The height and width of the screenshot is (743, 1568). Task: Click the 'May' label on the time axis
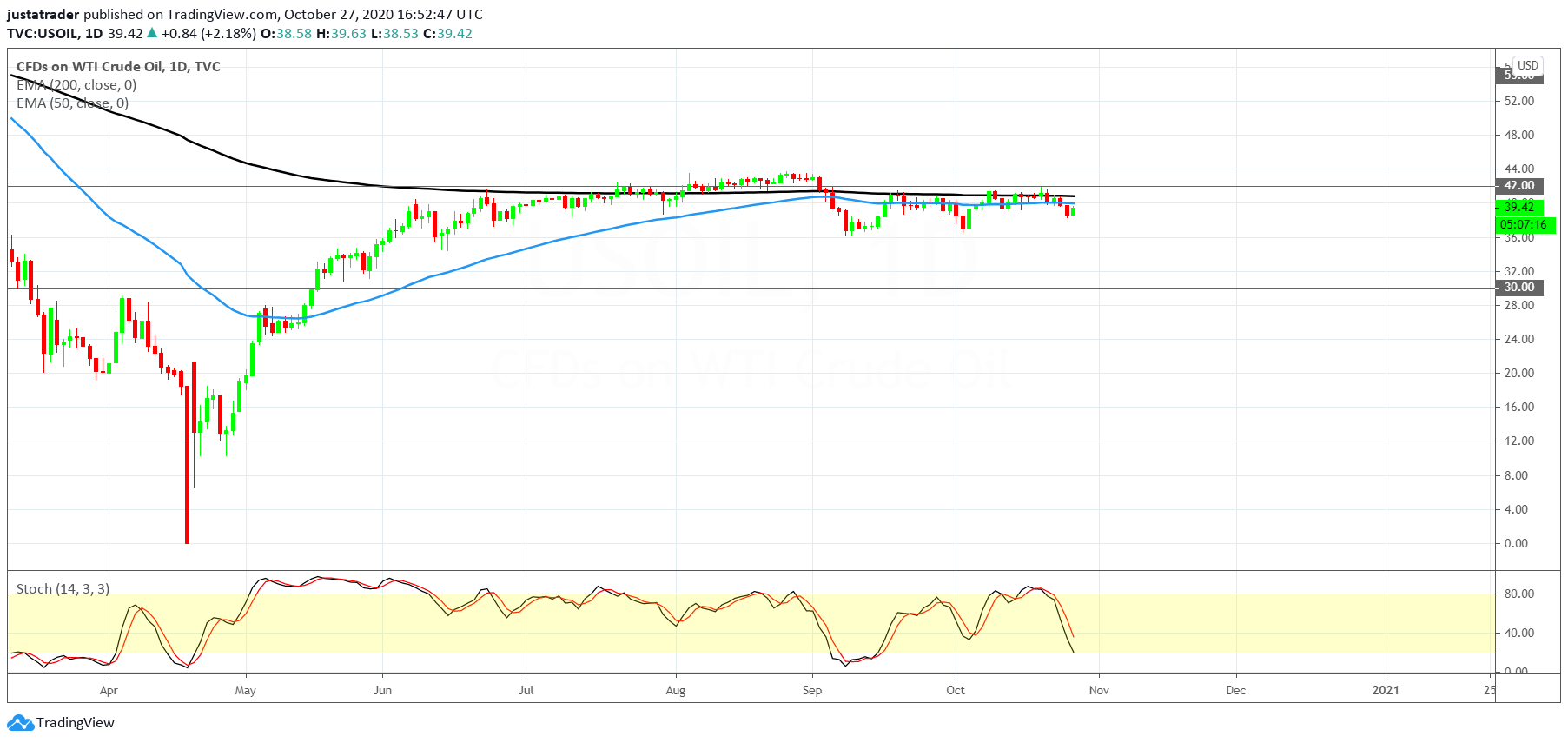point(246,691)
